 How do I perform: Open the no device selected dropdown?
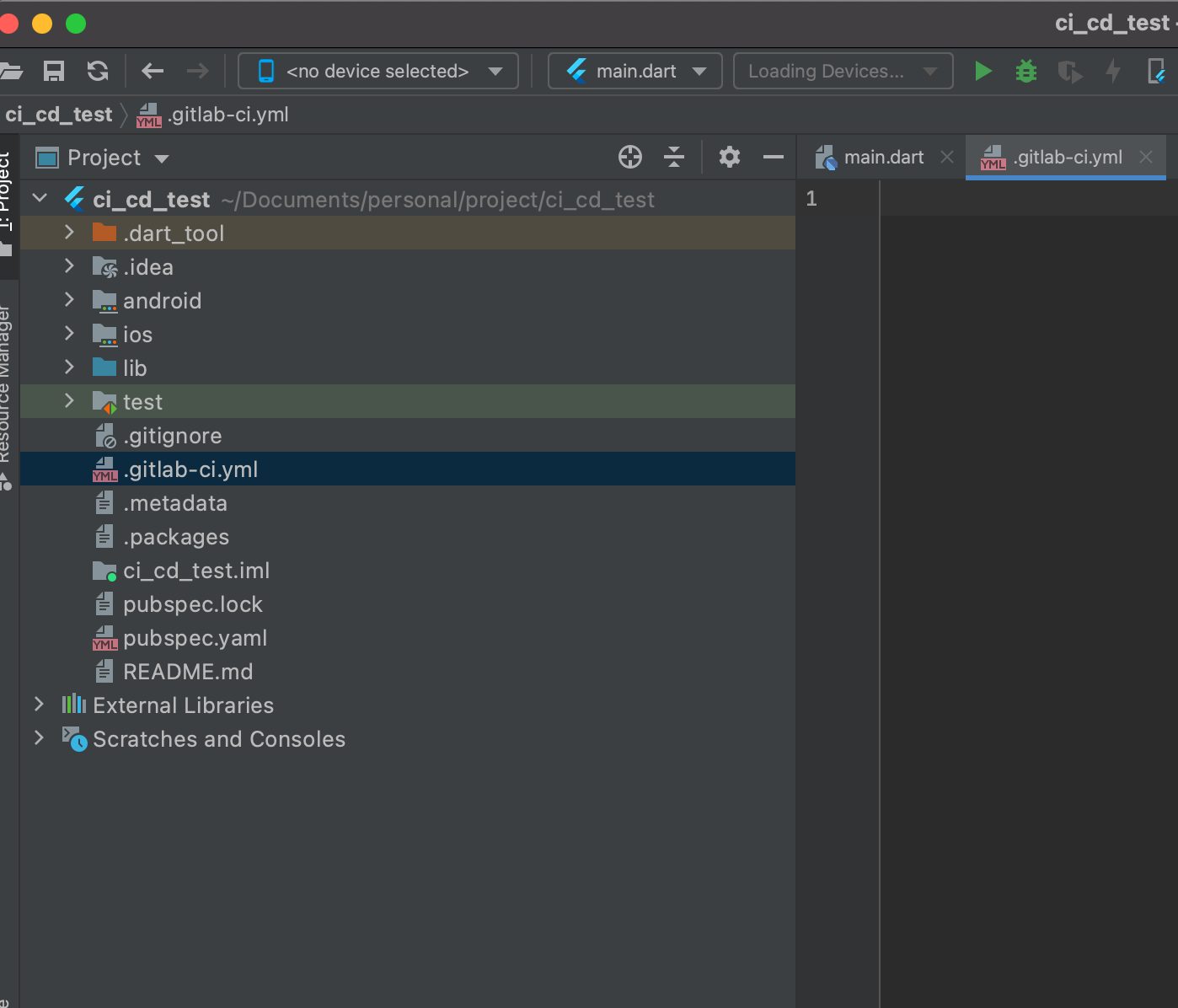click(x=378, y=72)
